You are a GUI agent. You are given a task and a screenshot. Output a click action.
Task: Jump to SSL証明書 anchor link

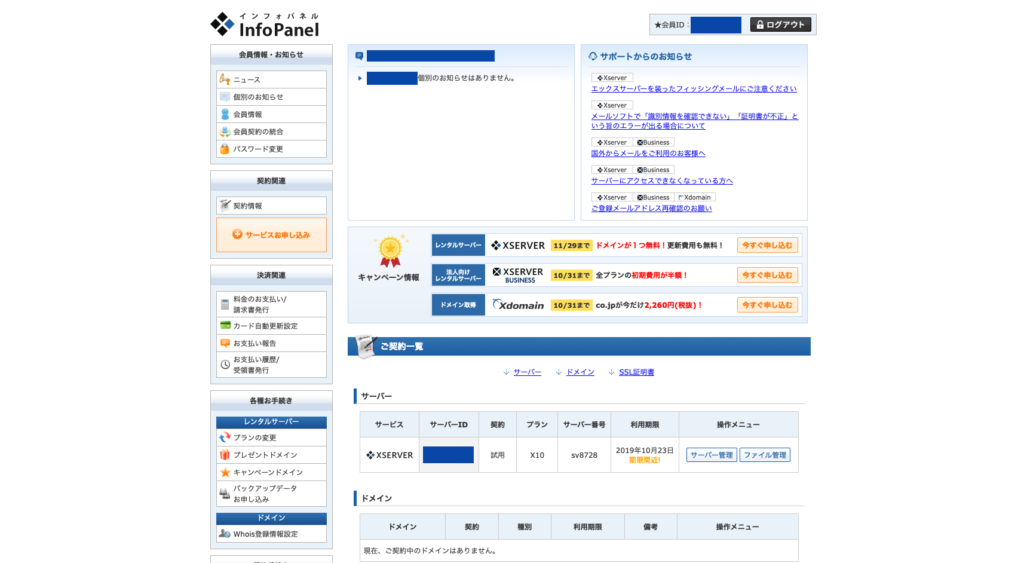click(x=637, y=372)
